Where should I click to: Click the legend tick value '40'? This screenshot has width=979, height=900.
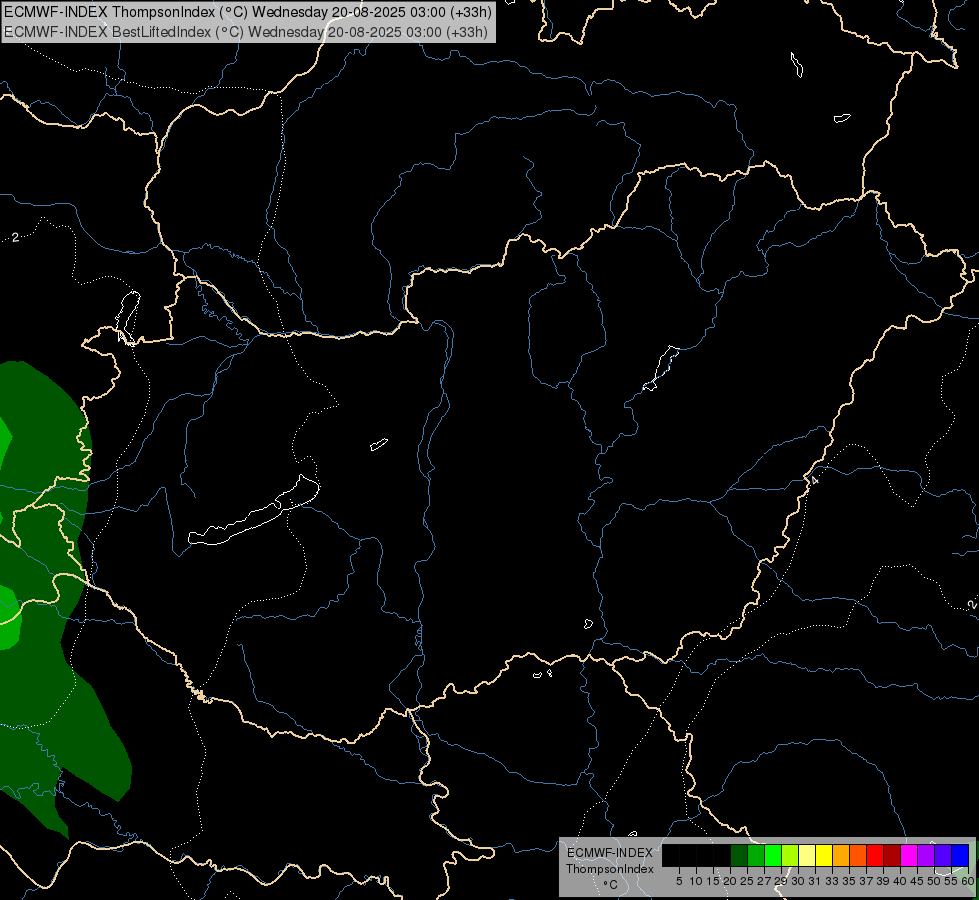coord(900,881)
